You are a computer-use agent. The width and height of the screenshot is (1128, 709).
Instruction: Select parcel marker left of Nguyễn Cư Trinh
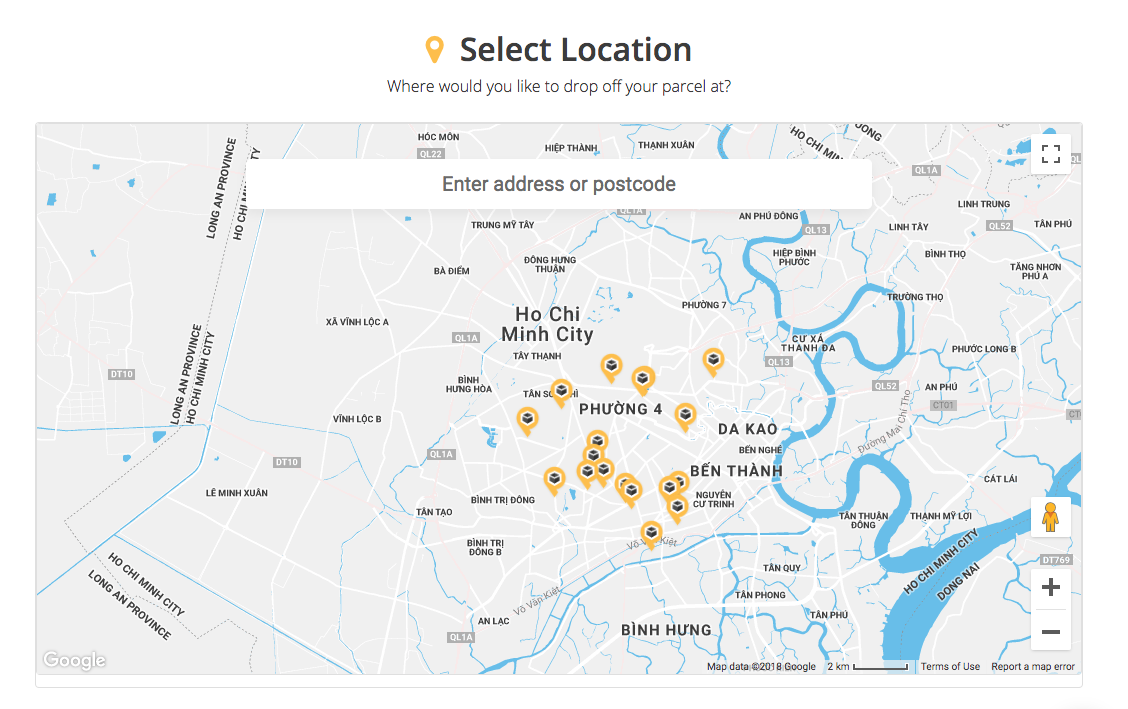point(676,507)
